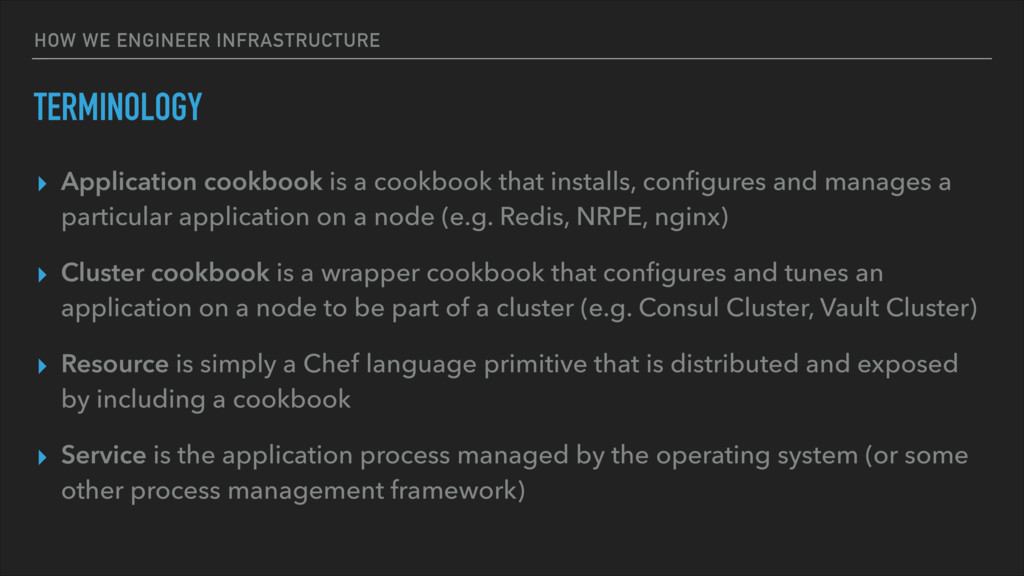Click the text other process management framework
Viewport: 1024px width, 576px height.
coord(289,491)
